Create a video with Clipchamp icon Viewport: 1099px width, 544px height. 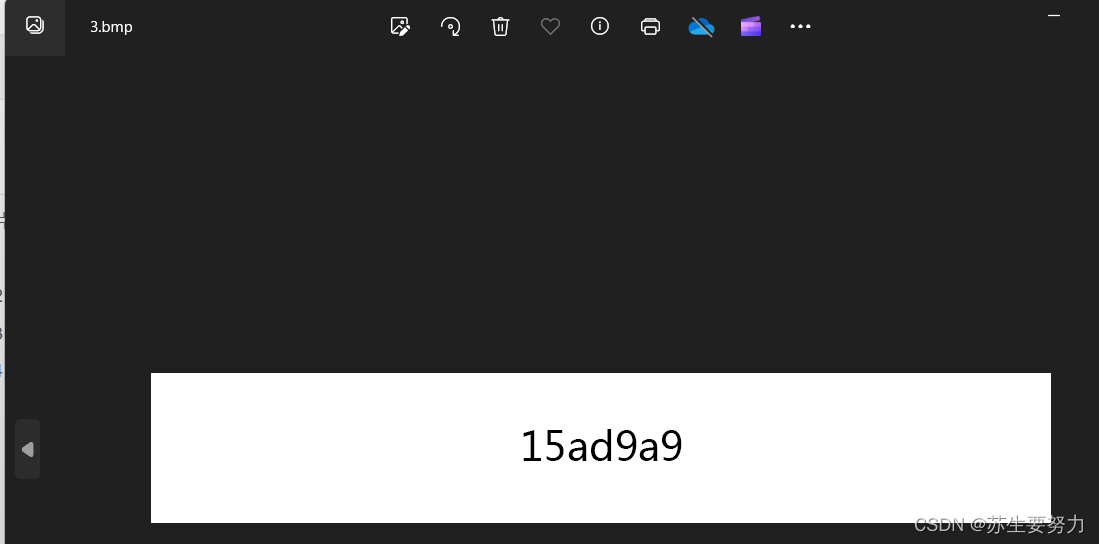point(751,27)
